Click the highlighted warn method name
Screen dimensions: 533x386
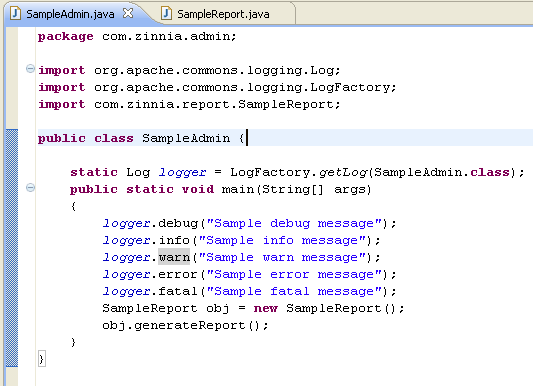tap(174, 257)
